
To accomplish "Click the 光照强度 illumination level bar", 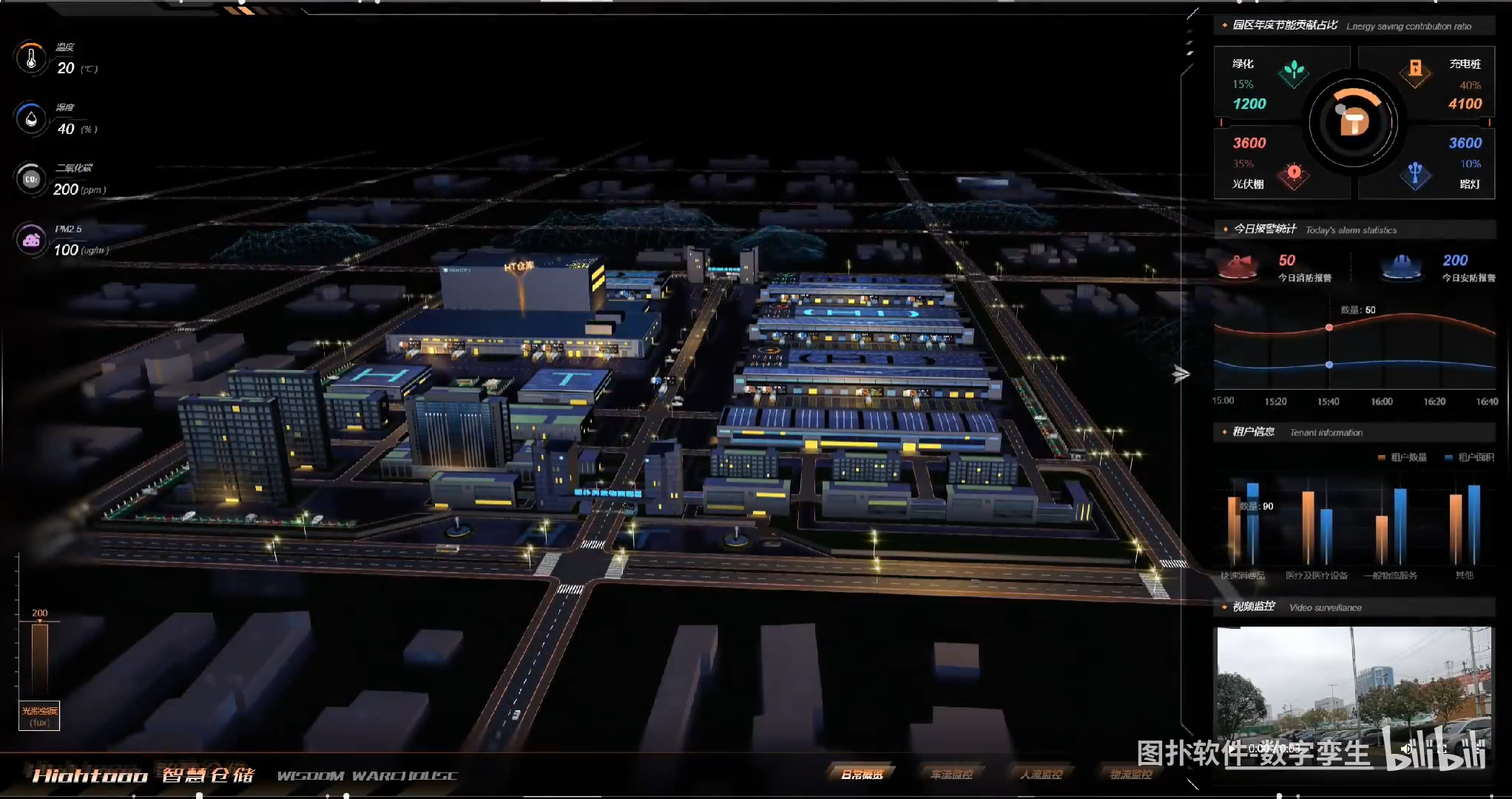I will 40,658.
